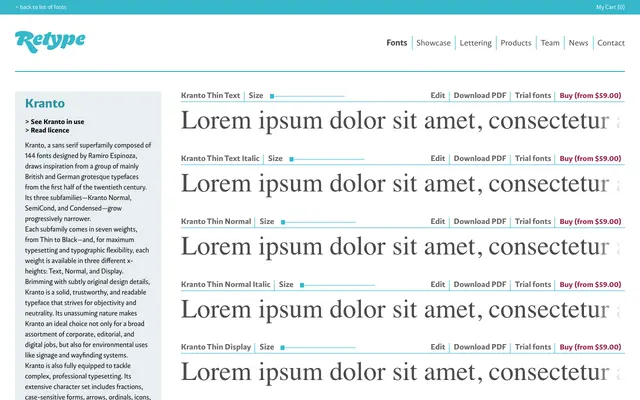Click Kranto Thin Display sample text
The height and width of the screenshot is (400, 640).
click(402, 373)
